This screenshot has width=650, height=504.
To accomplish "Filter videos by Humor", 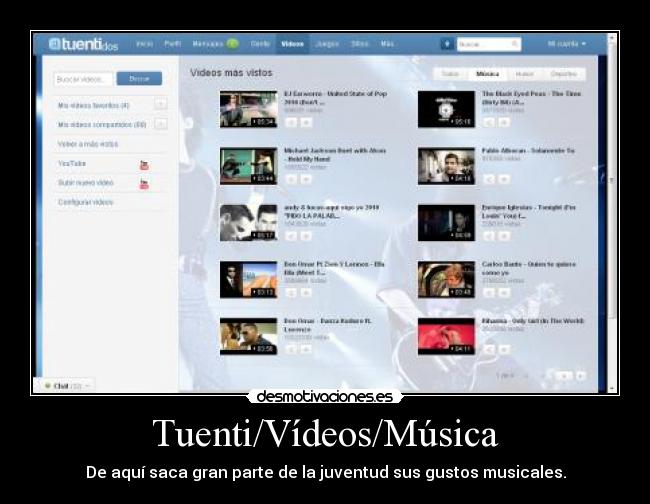I will tap(524, 74).
